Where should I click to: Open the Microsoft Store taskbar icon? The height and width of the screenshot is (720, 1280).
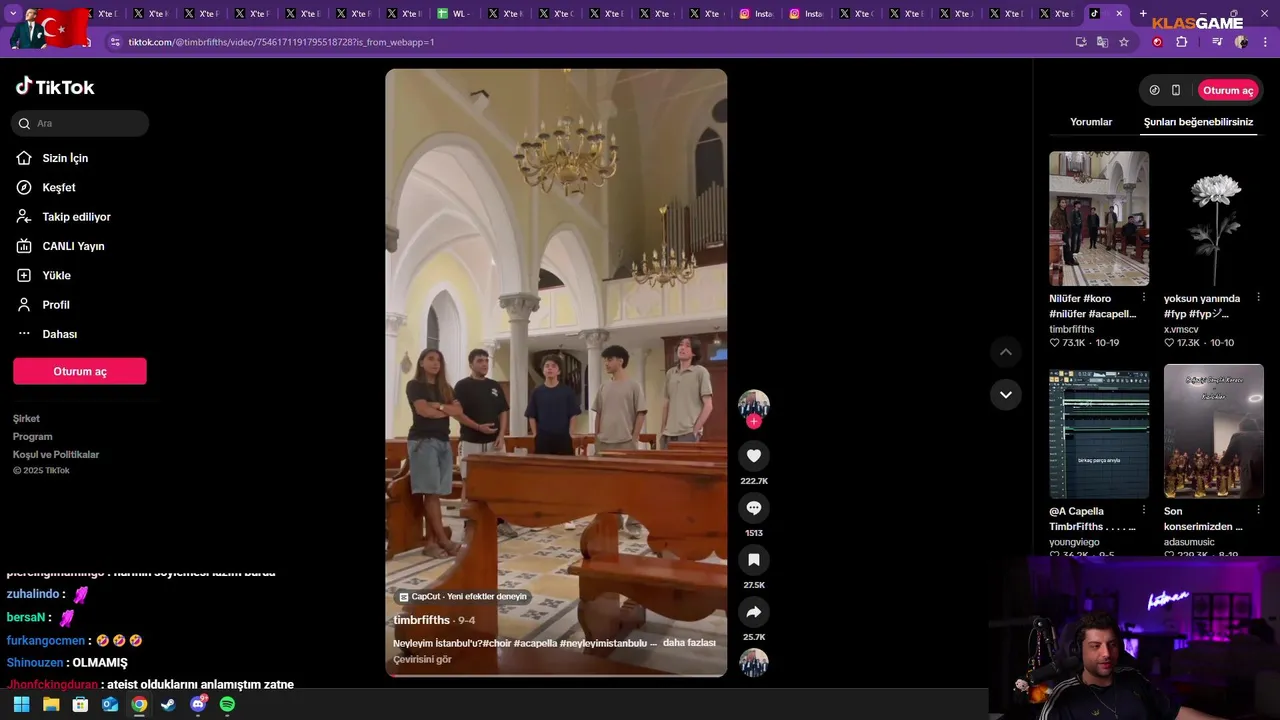tap(80, 704)
